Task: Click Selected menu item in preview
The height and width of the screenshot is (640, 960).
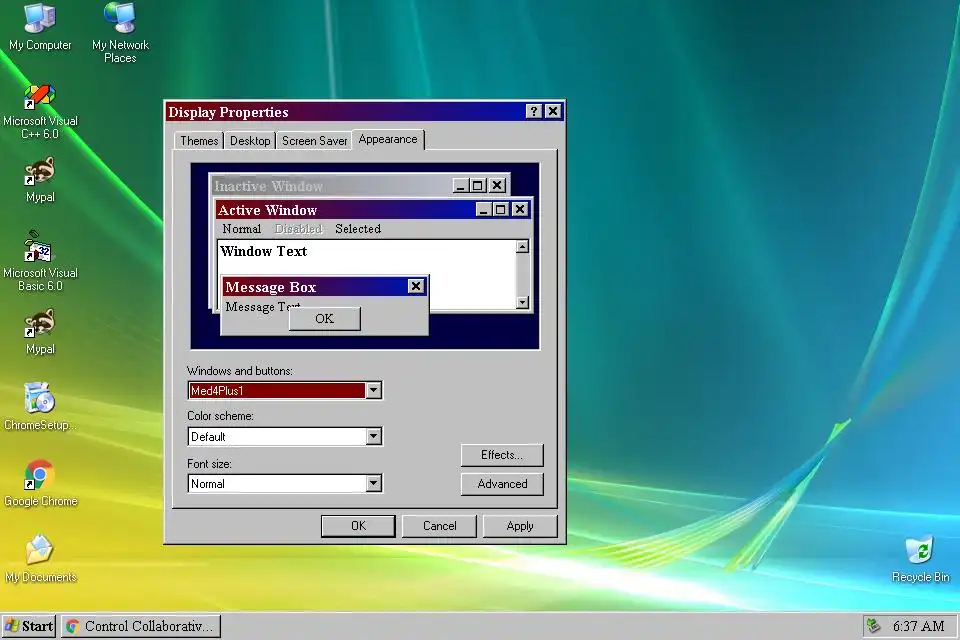Action: pyautogui.click(x=358, y=229)
